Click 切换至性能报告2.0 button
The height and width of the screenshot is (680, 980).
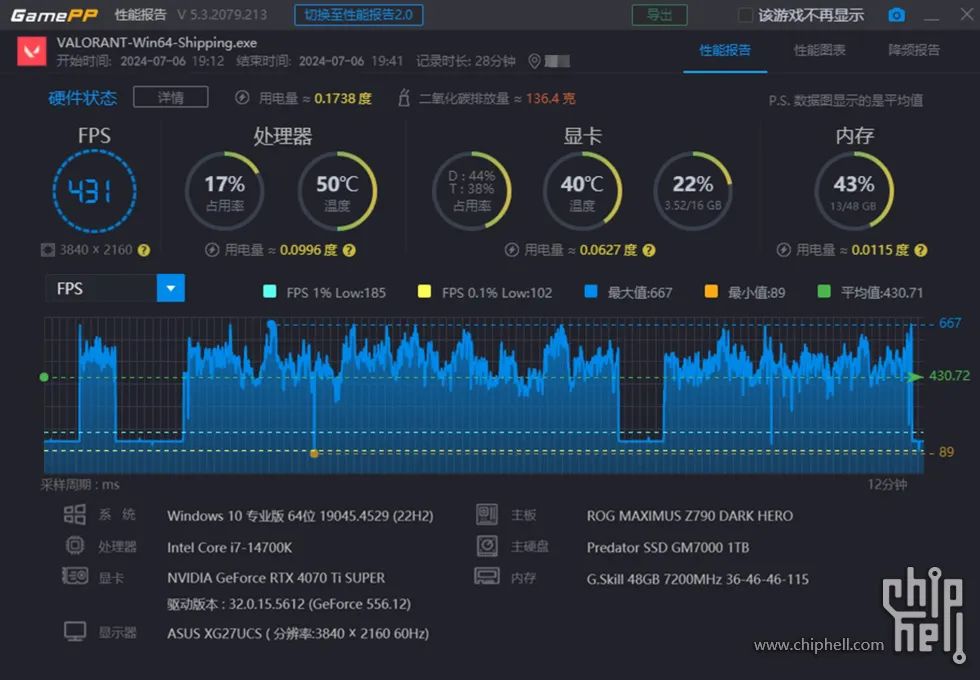coord(359,15)
